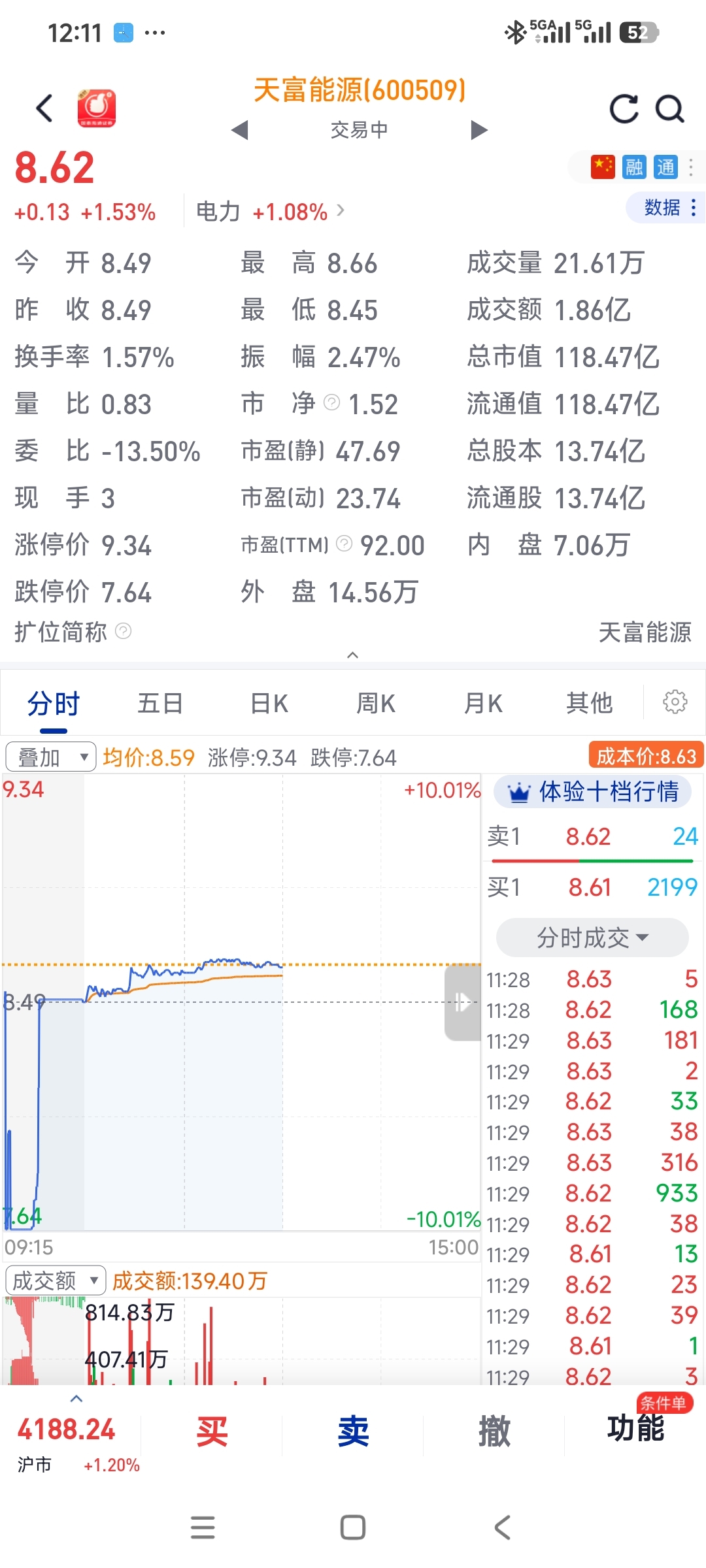Tap the stock title 天富能源(600509)
The width and height of the screenshot is (706, 1568).
[359, 90]
